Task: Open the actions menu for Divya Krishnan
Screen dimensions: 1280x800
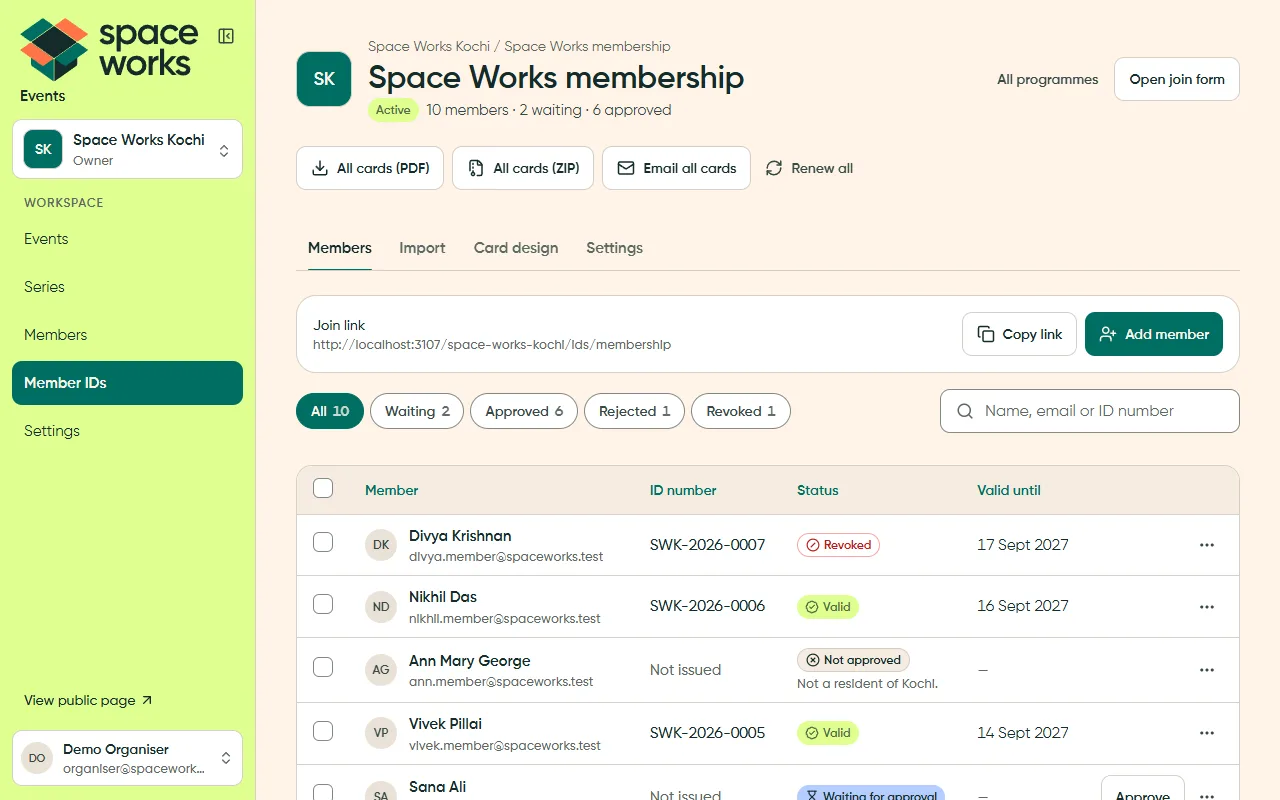Action: click(1207, 545)
